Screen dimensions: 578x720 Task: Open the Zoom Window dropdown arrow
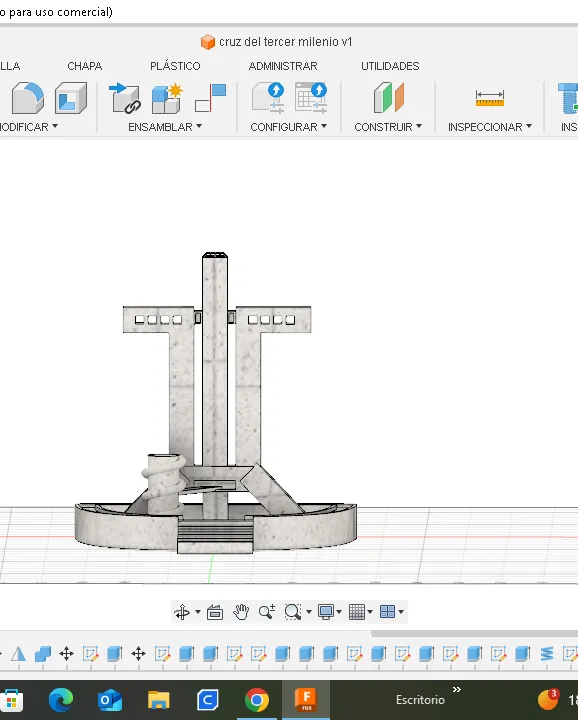click(x=309, y=612)
